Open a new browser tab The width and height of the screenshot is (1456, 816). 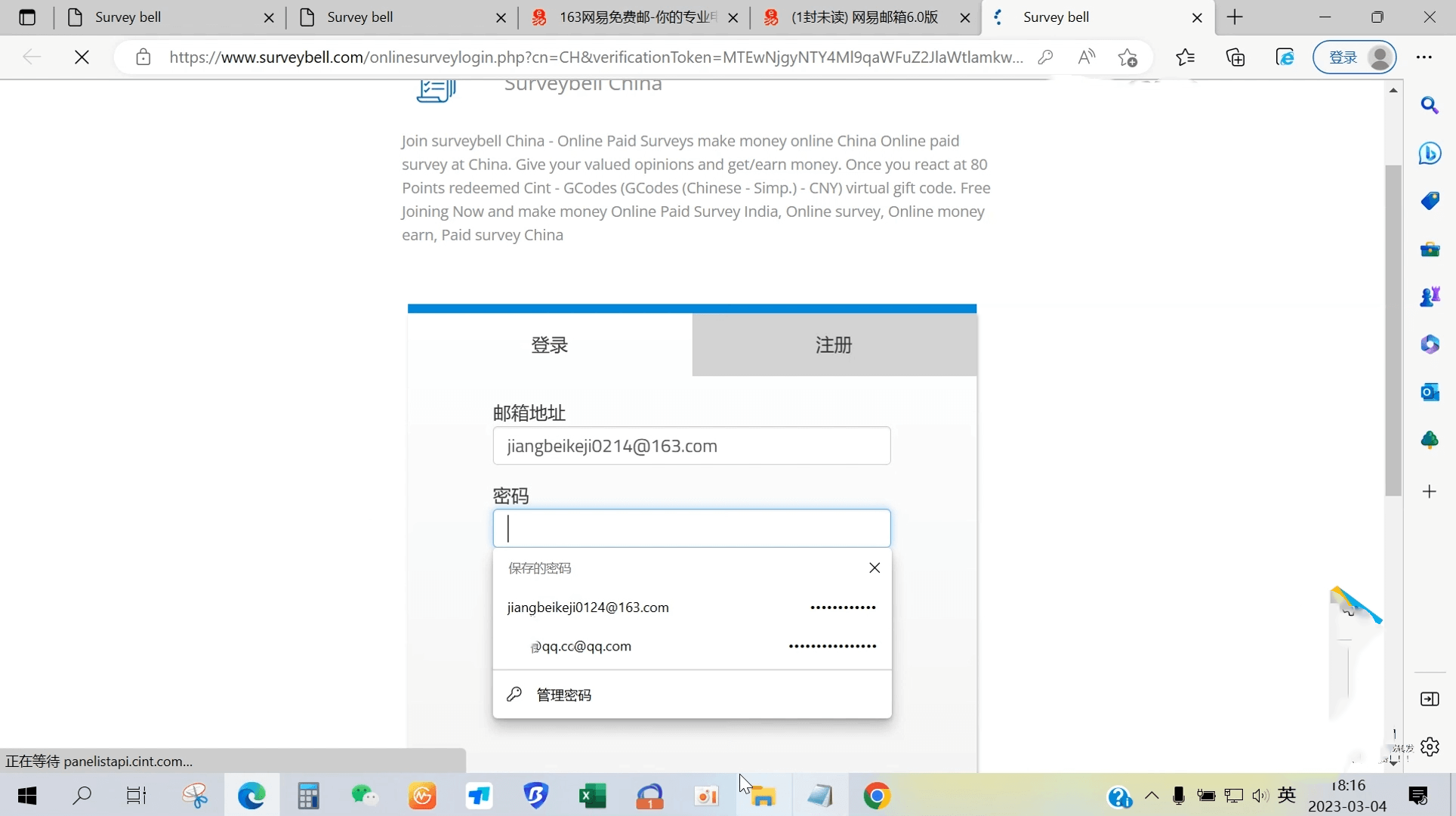pos(1235,17)
